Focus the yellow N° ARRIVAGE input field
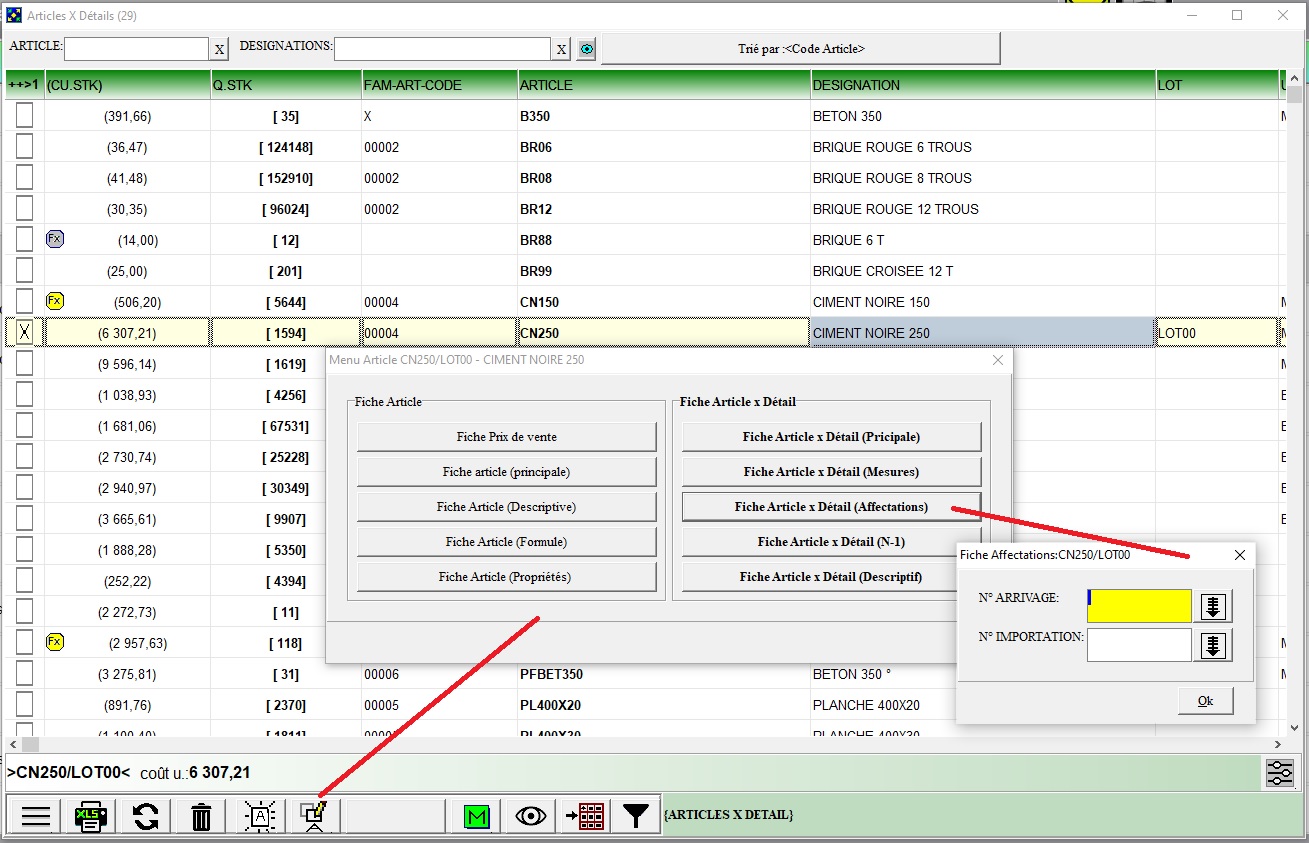Image resolution: width=1309 pixels, height=843 pixels. click(1139, 606)
